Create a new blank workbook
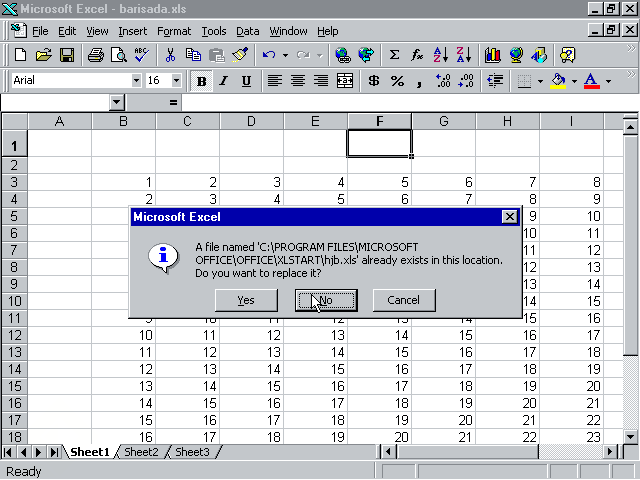 (x=20, y=55)
